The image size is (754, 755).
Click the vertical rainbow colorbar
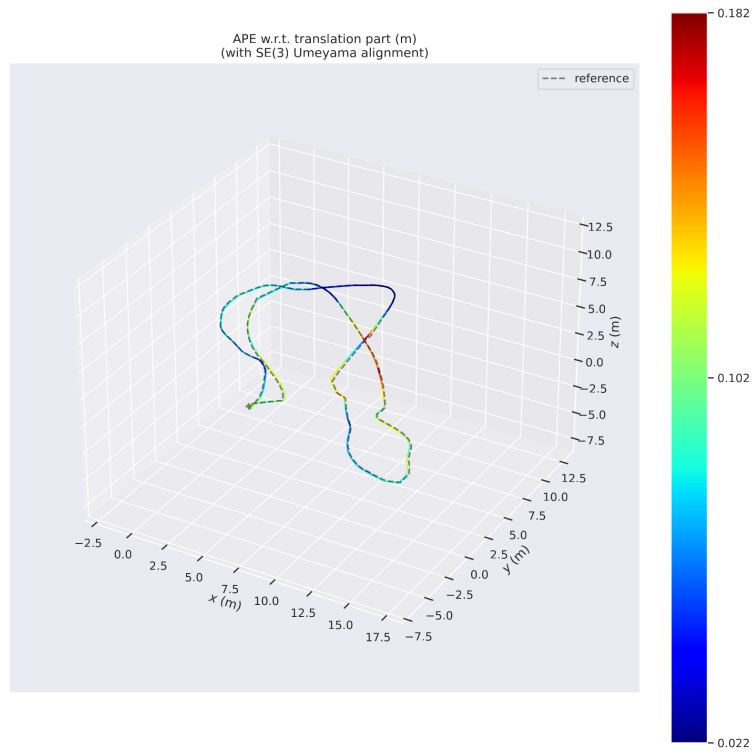click(x=689, y=378)
